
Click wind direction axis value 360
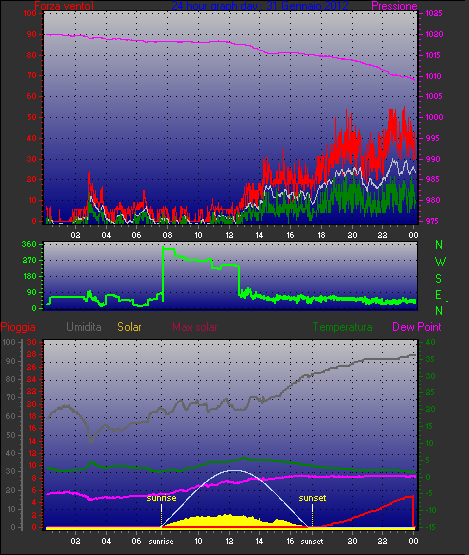tap(29, 244)
